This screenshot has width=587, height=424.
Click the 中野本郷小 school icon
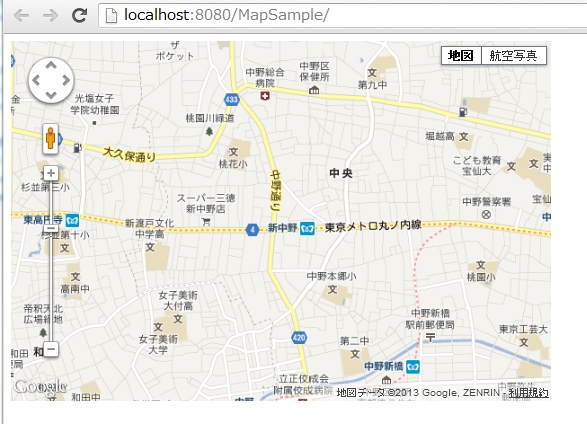(x=332, y=289)
